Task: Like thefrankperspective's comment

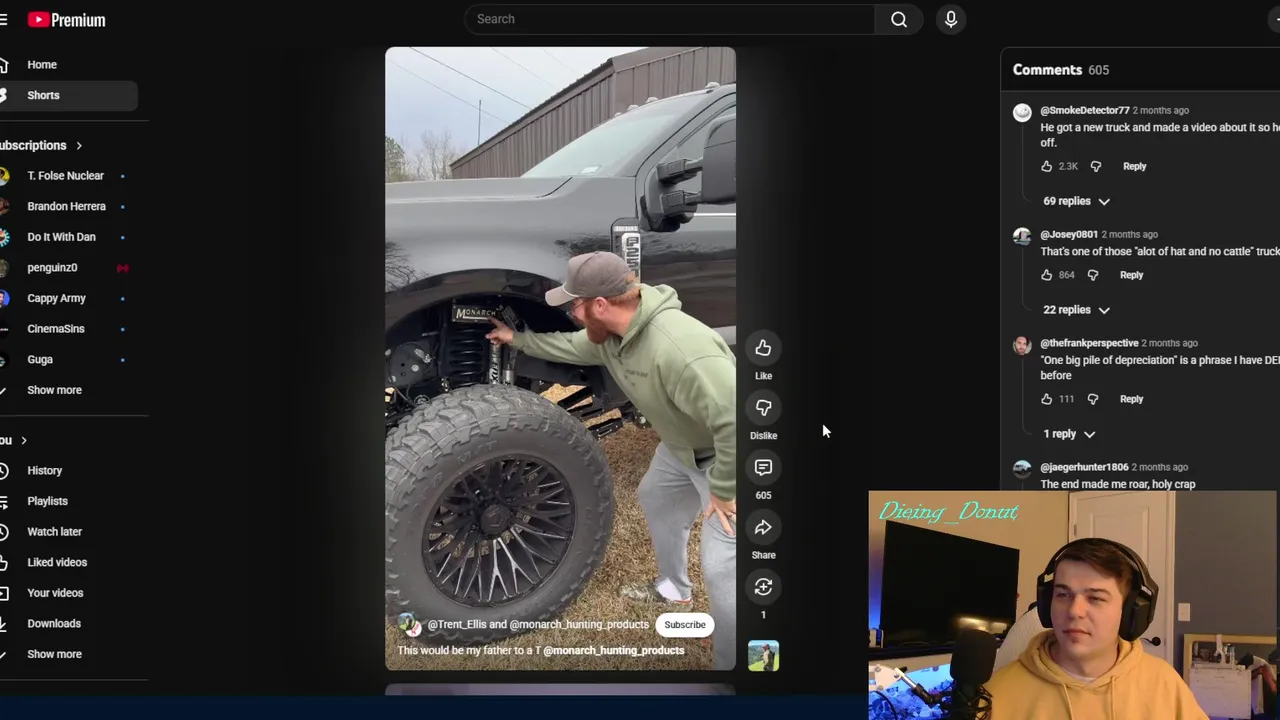Action: tap(1046, 399)
